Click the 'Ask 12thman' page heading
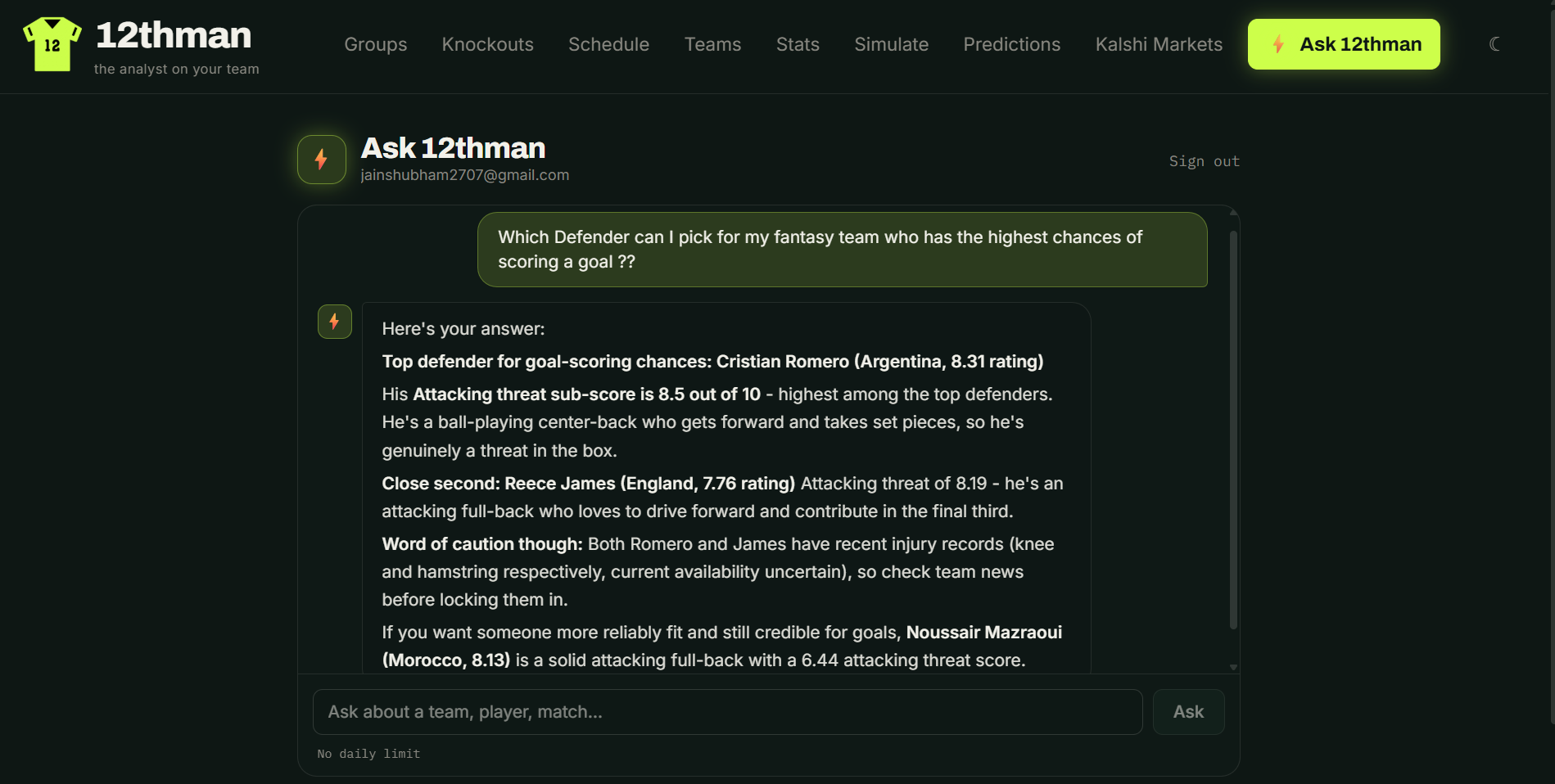 (453, 148)
